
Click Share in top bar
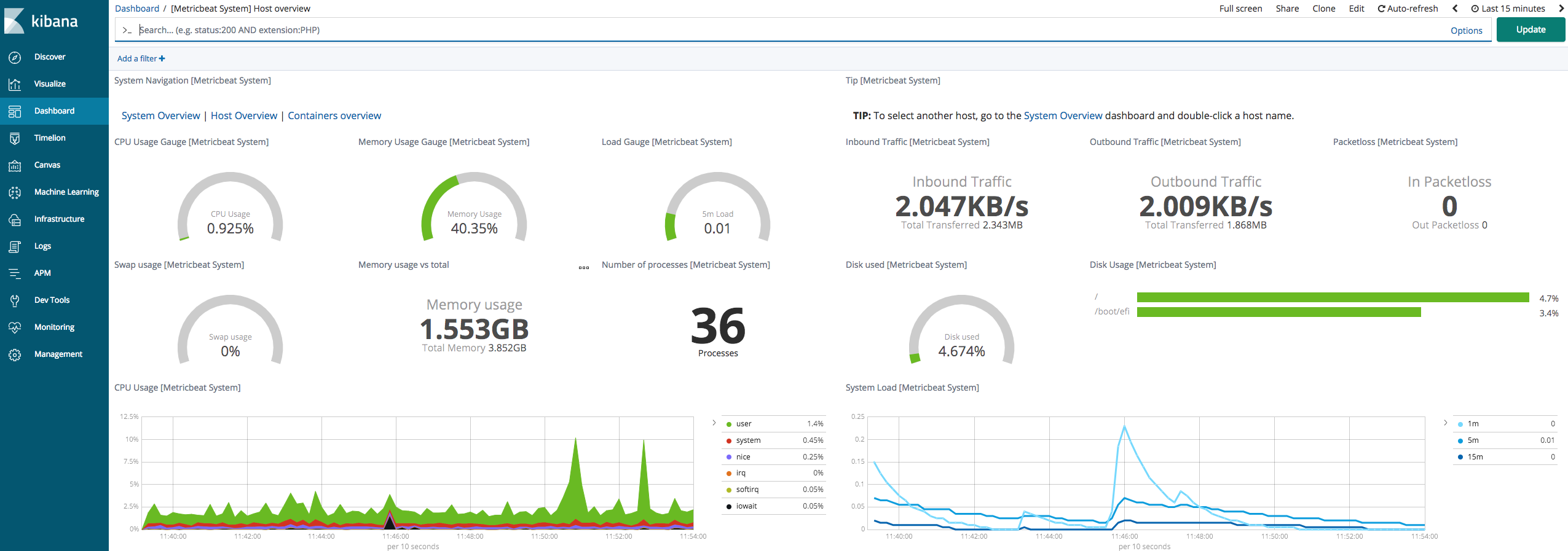(x=1287, y=9)
